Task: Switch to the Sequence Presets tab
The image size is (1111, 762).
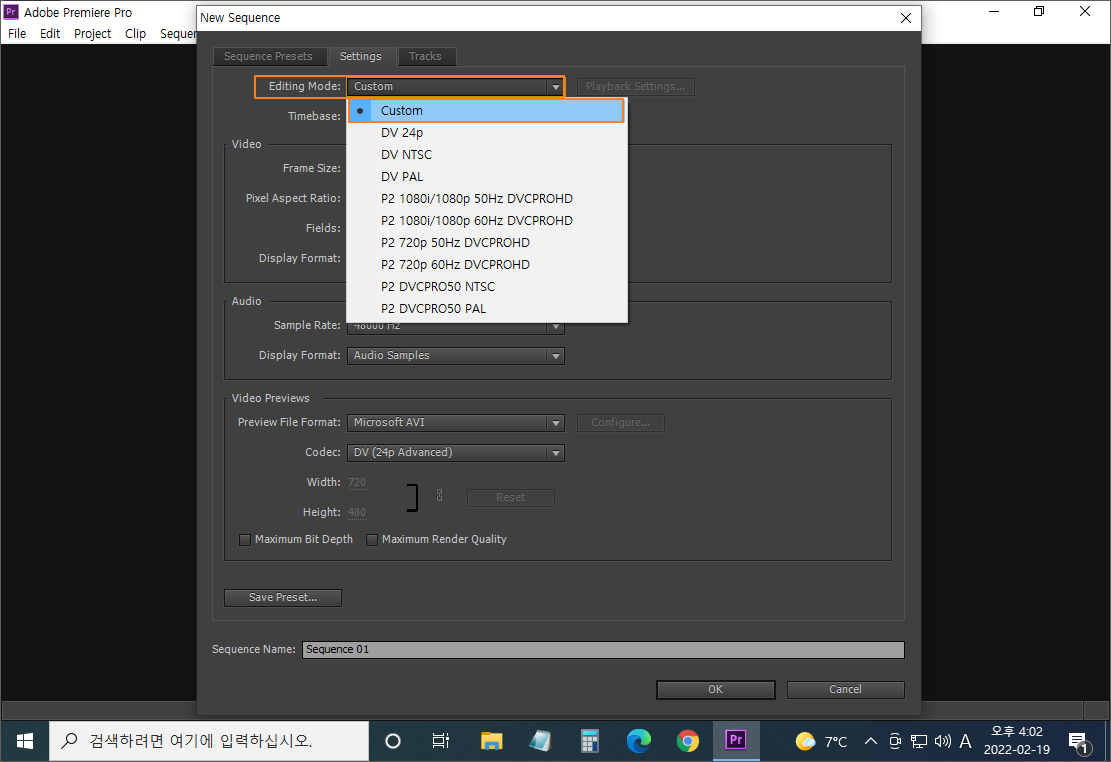Action: (x=269, y=56)
